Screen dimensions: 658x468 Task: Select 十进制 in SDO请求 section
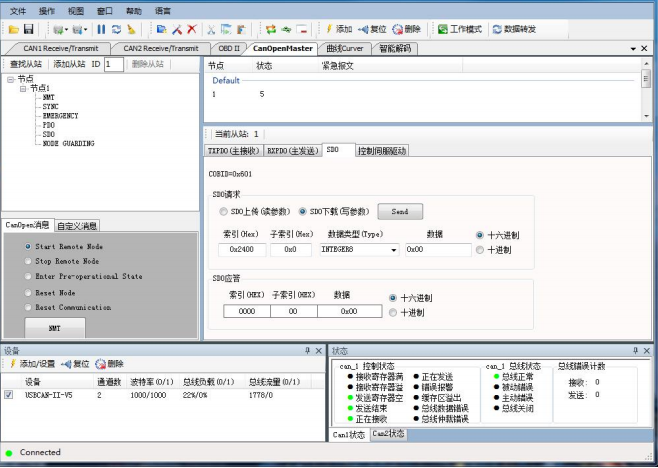480,250
